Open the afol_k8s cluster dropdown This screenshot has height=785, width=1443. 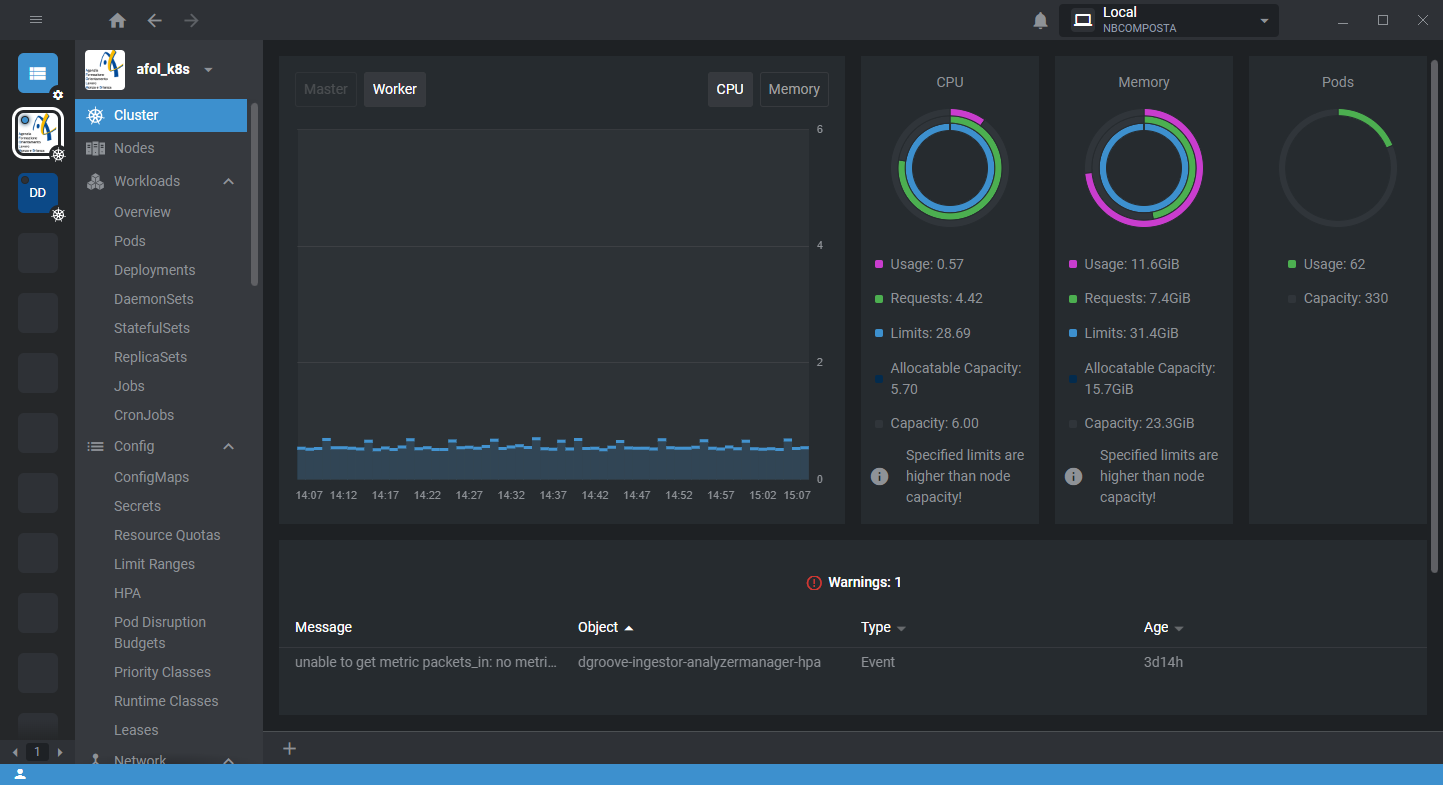coord(208,70)
